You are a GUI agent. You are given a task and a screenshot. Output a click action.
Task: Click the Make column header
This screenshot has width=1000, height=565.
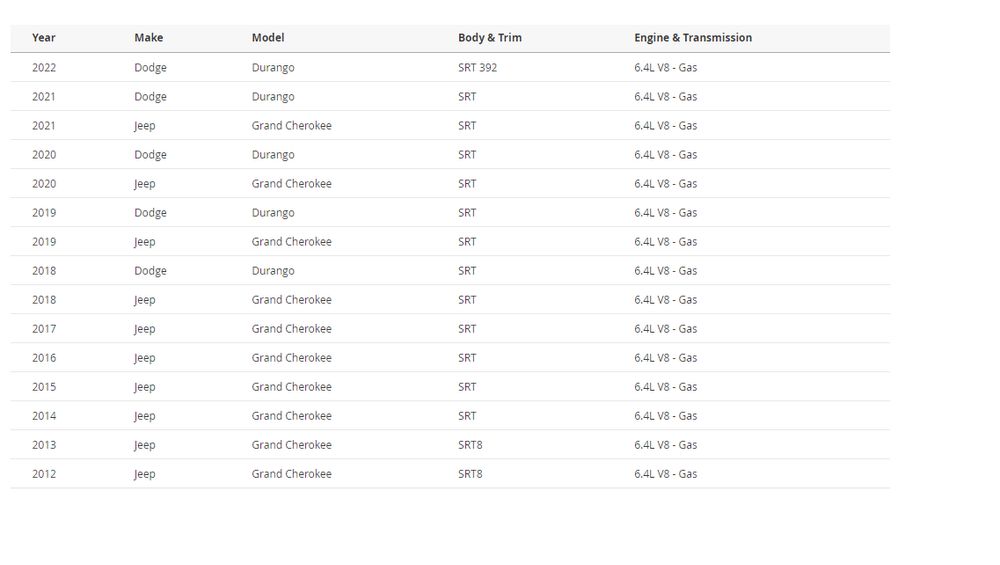coord(148,38)
